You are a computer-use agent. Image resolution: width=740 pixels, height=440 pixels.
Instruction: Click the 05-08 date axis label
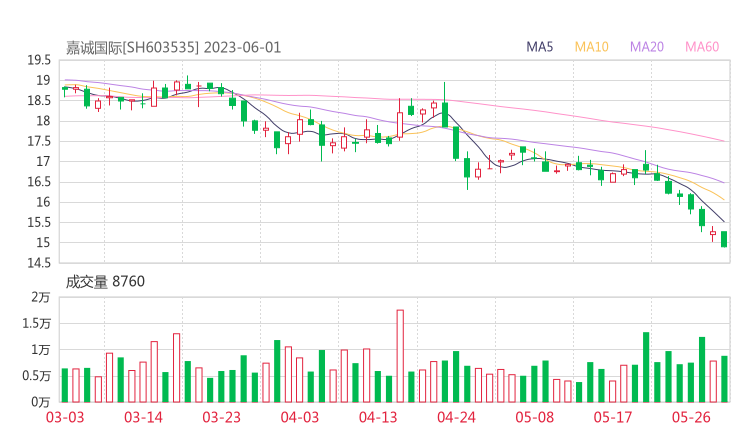[x=535, y=417]
